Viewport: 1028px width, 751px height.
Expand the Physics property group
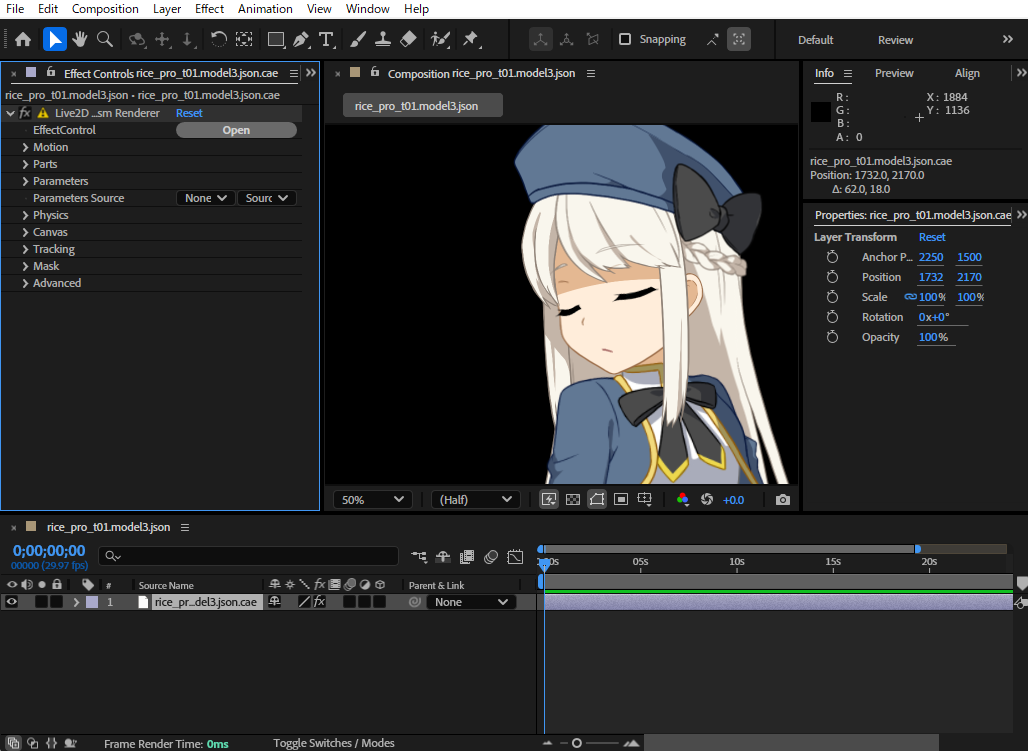coord(26,215)
